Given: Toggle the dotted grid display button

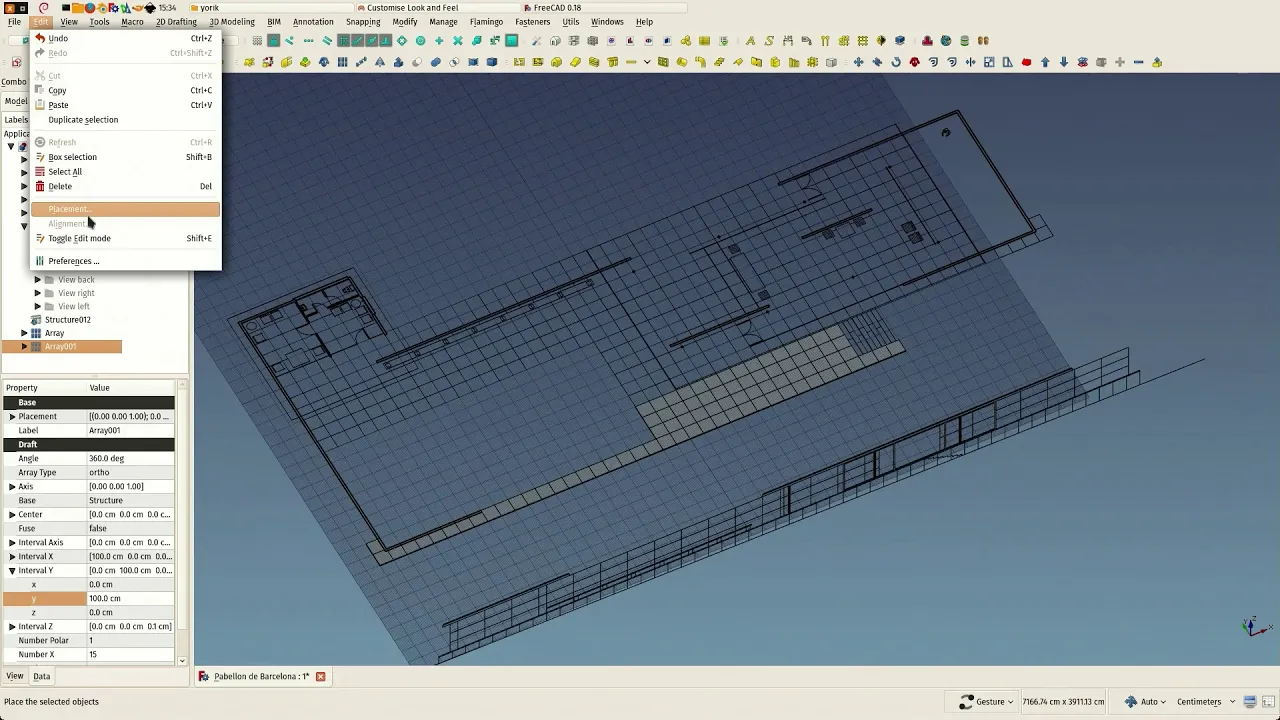Looking at the screenshot, I should click(x=257, y=41).
